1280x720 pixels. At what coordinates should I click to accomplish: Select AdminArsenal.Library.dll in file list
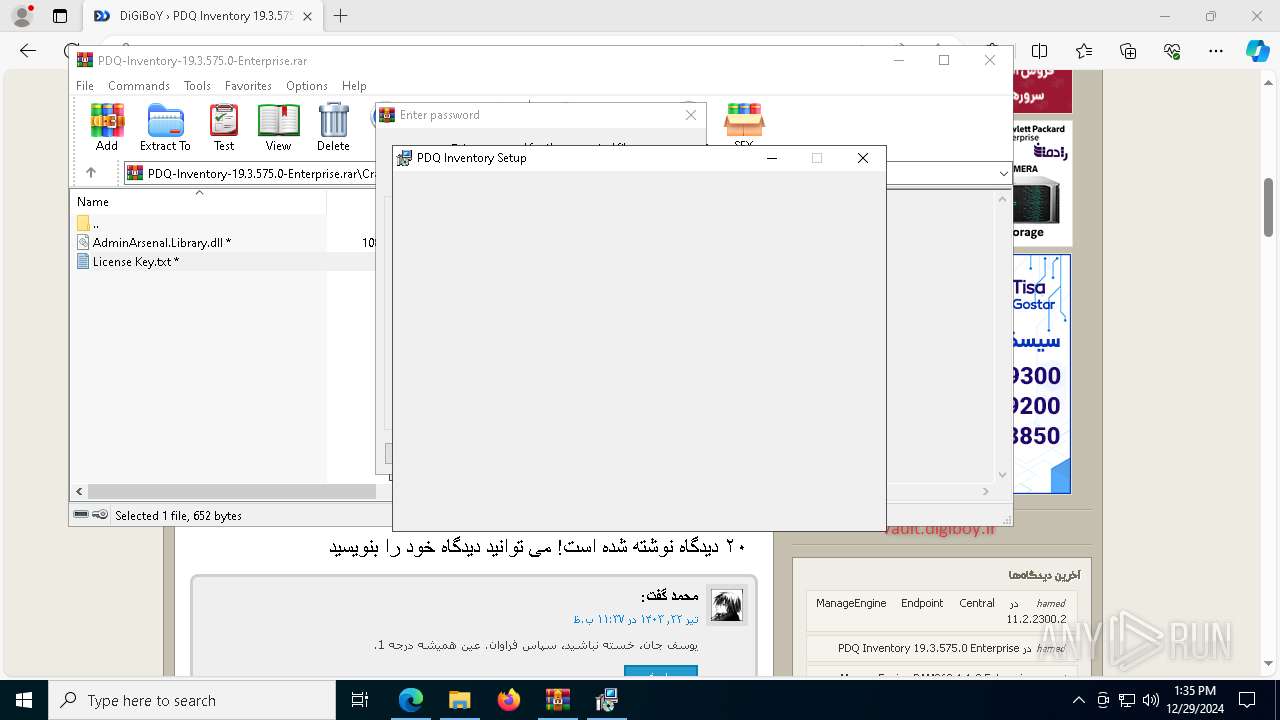(161, 242)
